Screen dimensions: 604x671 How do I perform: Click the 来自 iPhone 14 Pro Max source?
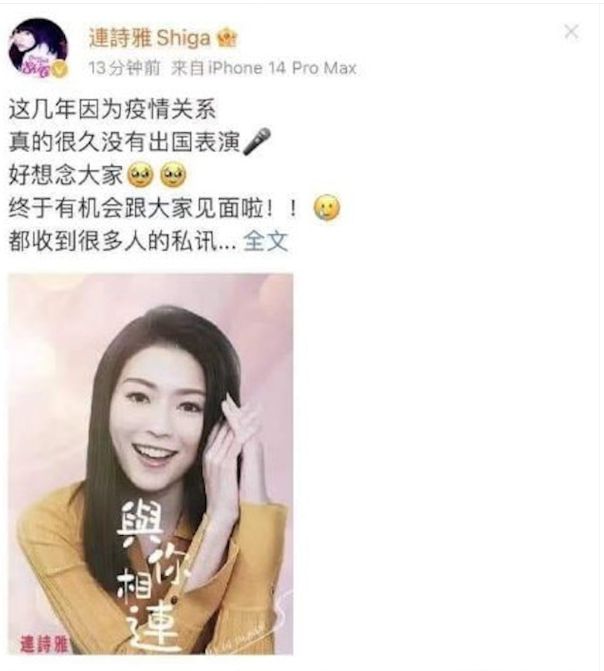coord(263,68)
